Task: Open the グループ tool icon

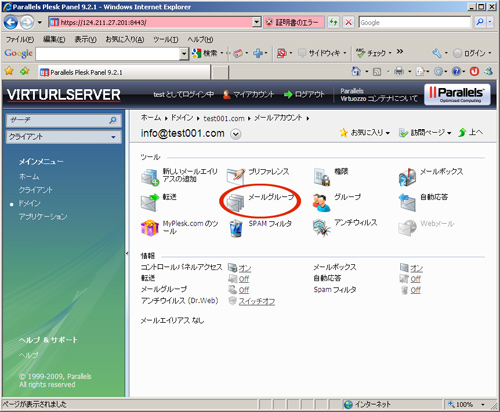Action: [321, 202]
